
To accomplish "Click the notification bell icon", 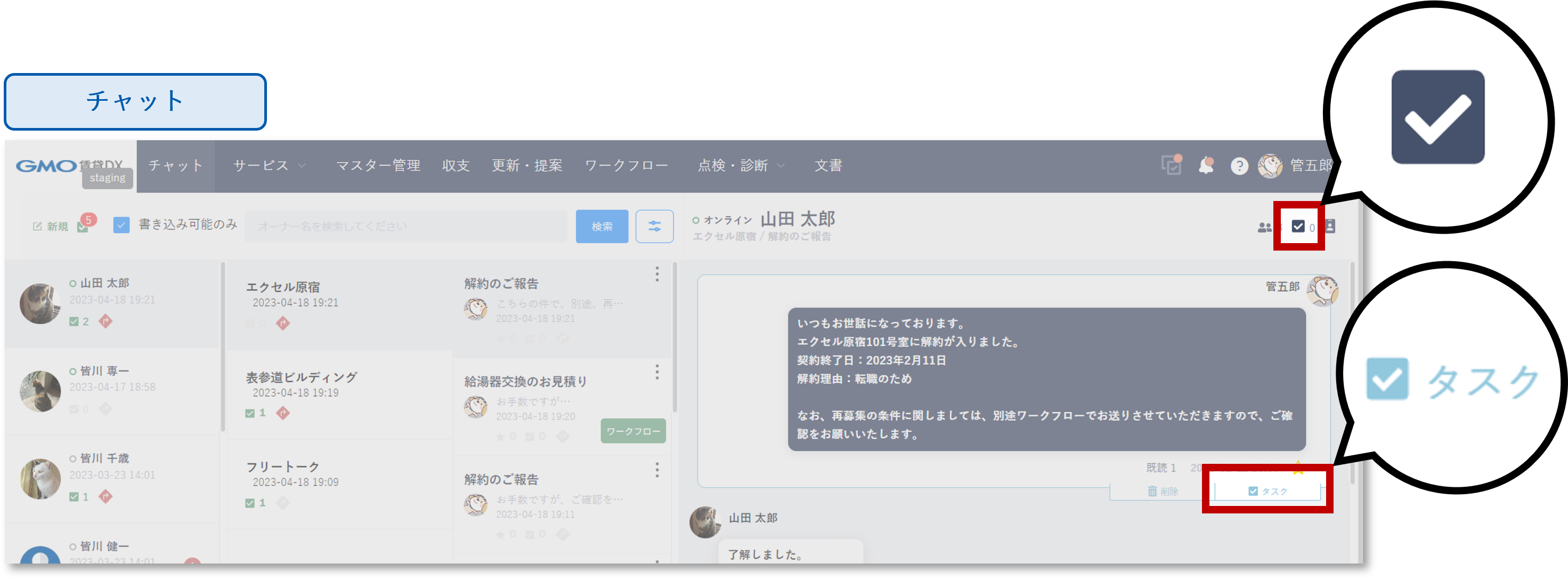I will tap(1206, 166).
